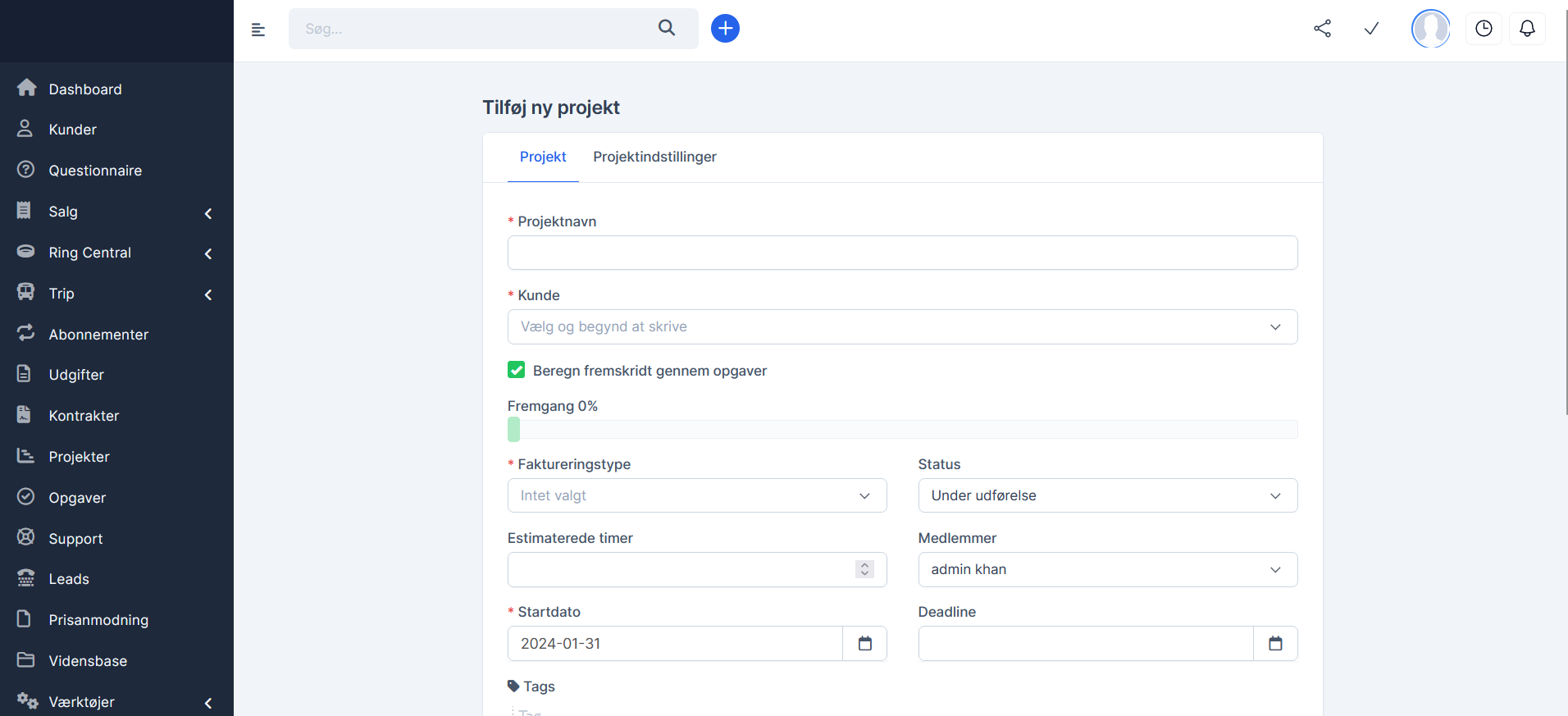Open the share icon in header

pos(1322,29)
